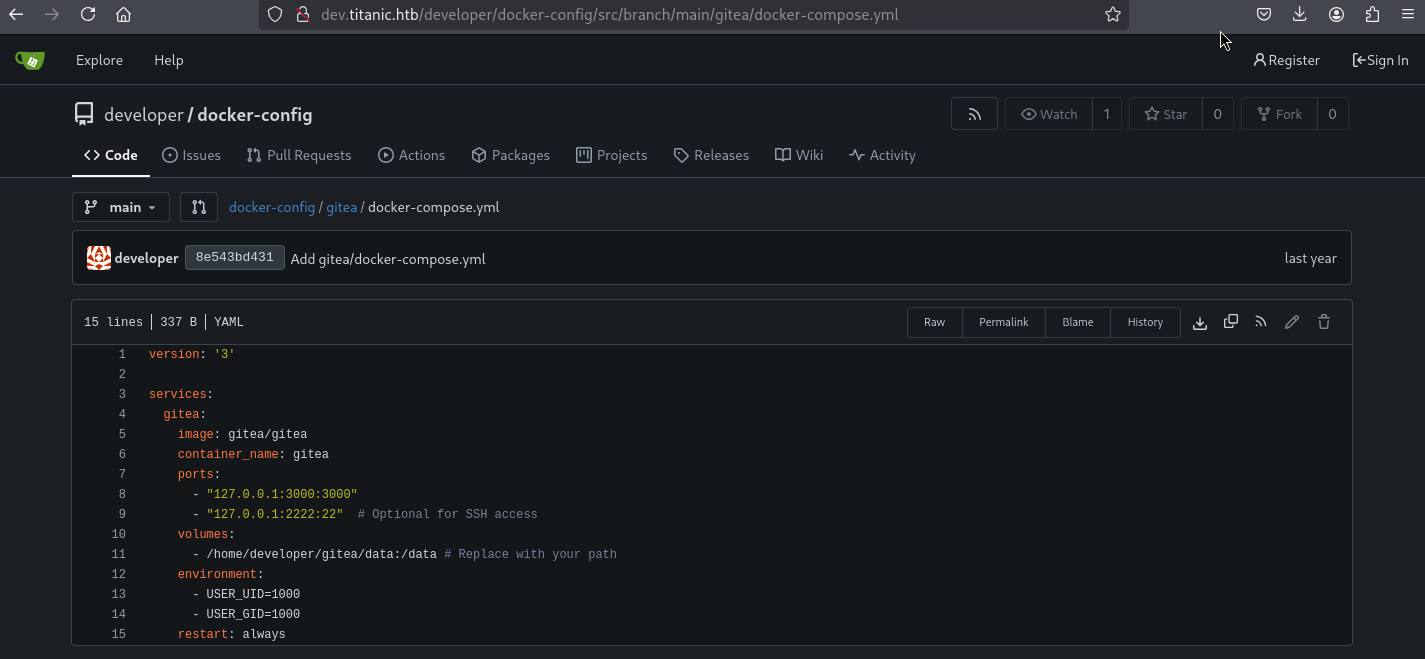Go back with browser back arrow

(16, 14)
